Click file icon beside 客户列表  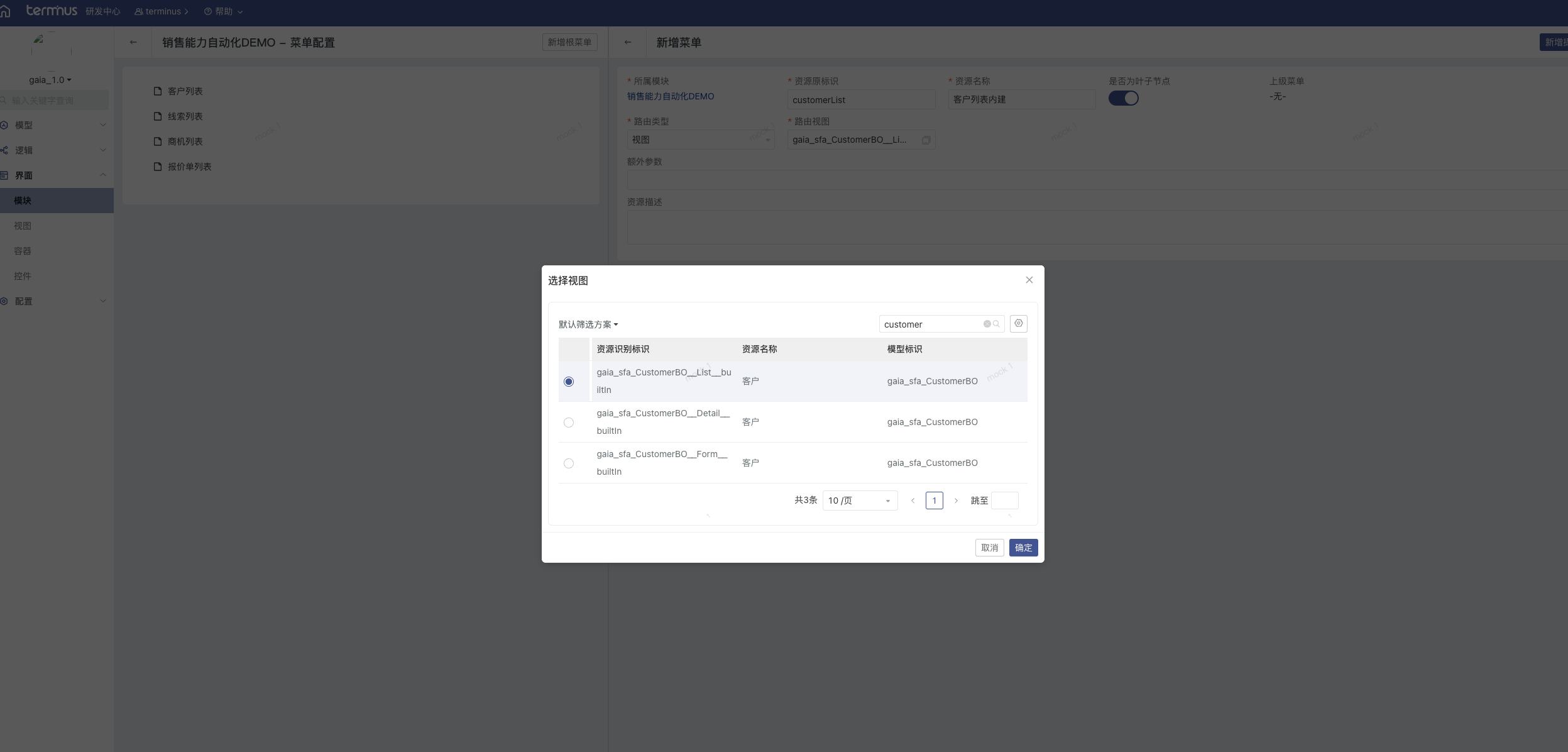158,91
